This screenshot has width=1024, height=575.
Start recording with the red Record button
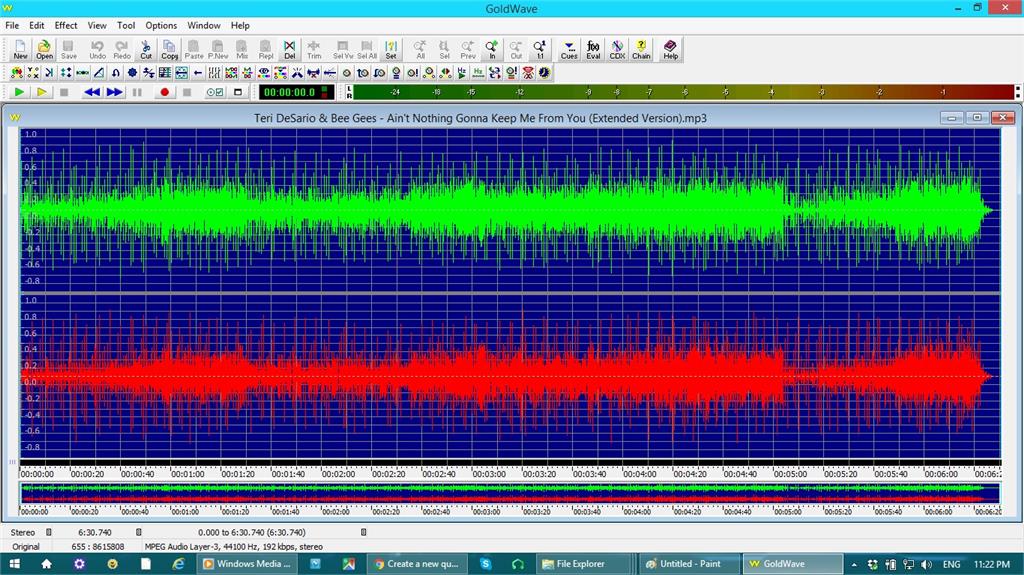click(165, 92)
